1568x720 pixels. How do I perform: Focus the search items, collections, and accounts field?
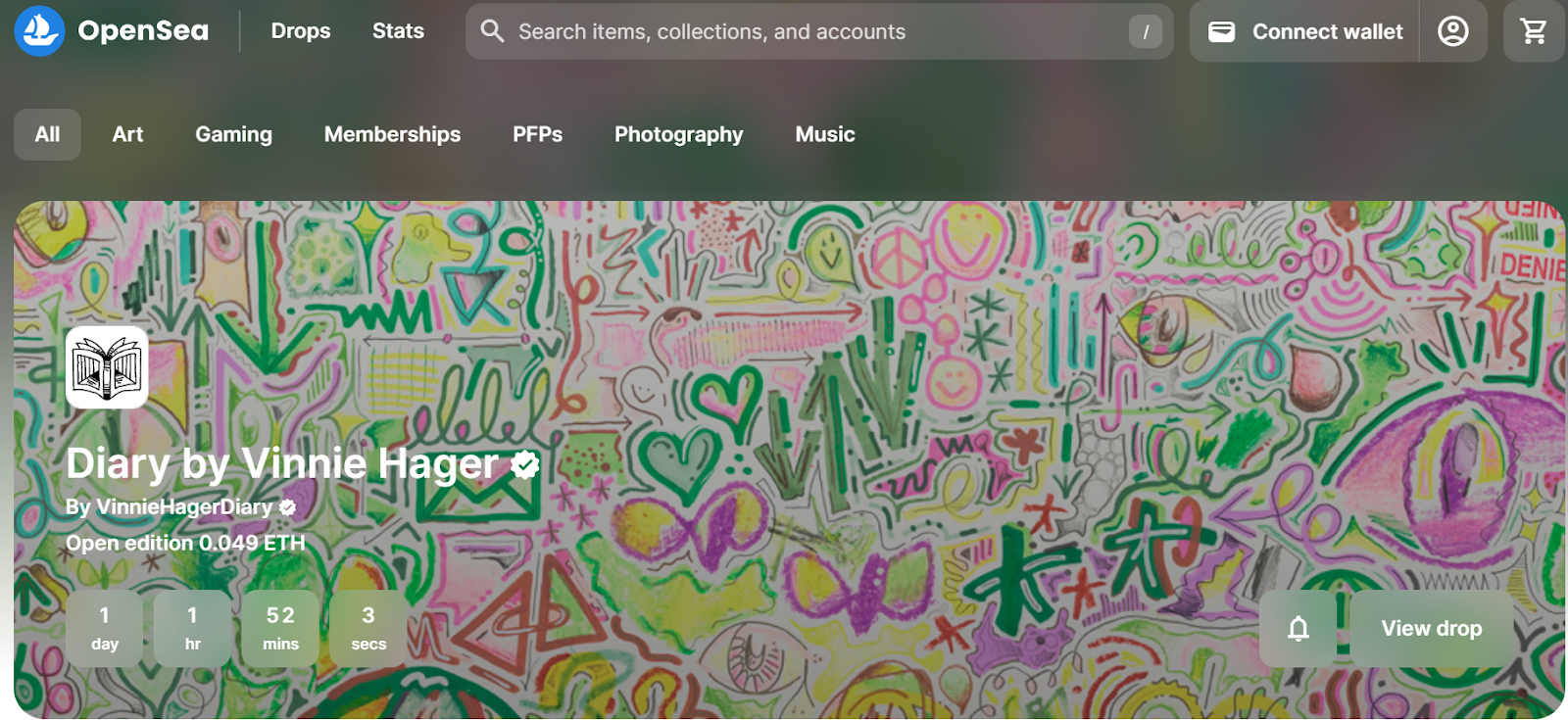[819, 31]
